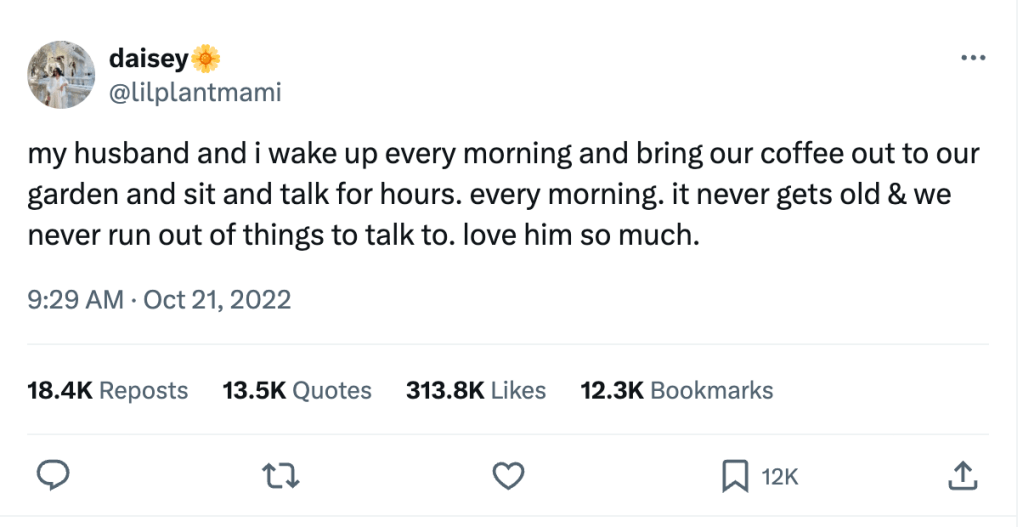Select the Oct 21, 2022 date

217,299
